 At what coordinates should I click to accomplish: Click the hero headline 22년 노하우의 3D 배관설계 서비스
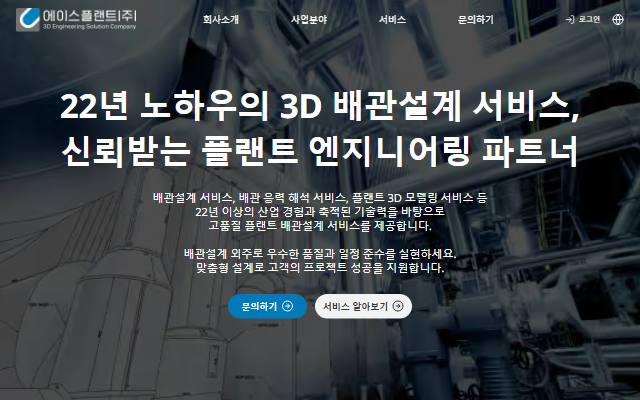pyautogui.click(x=320, y=107)
